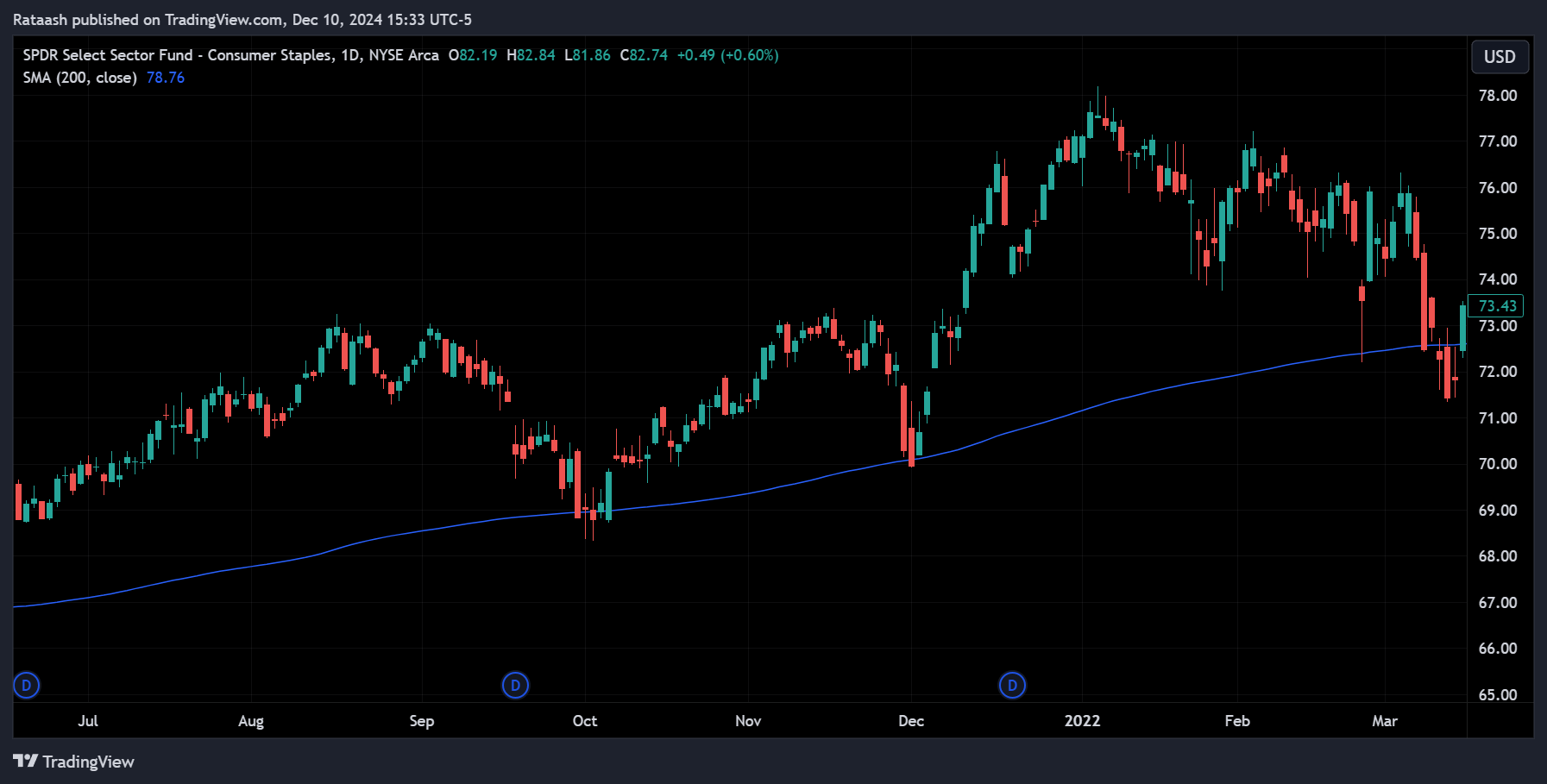This screenshot has height=784, width=1547.
Task: Click the high value H82.84
Action: coord(531,55)
